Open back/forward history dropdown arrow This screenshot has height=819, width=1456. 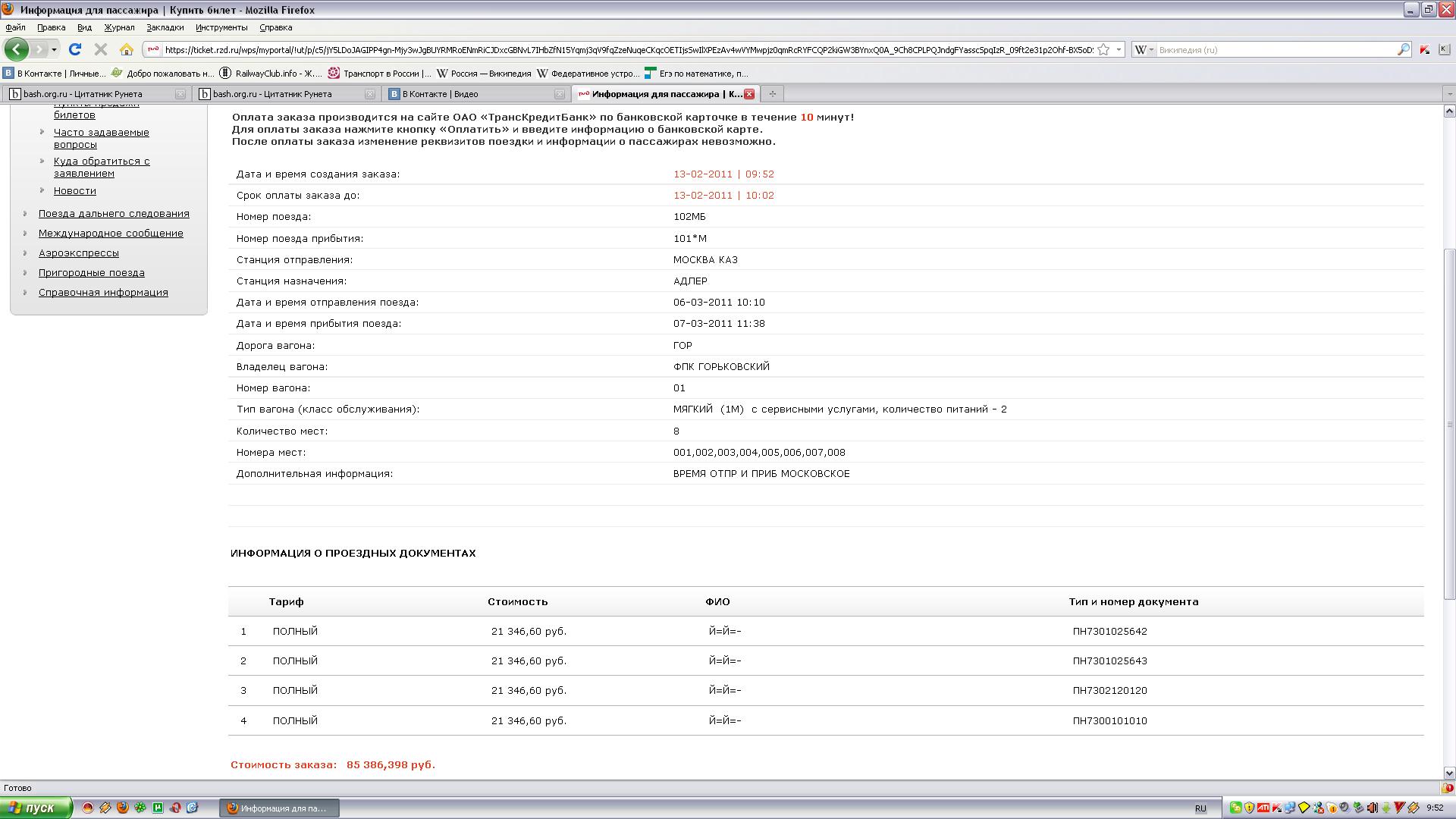pos(54,49)
